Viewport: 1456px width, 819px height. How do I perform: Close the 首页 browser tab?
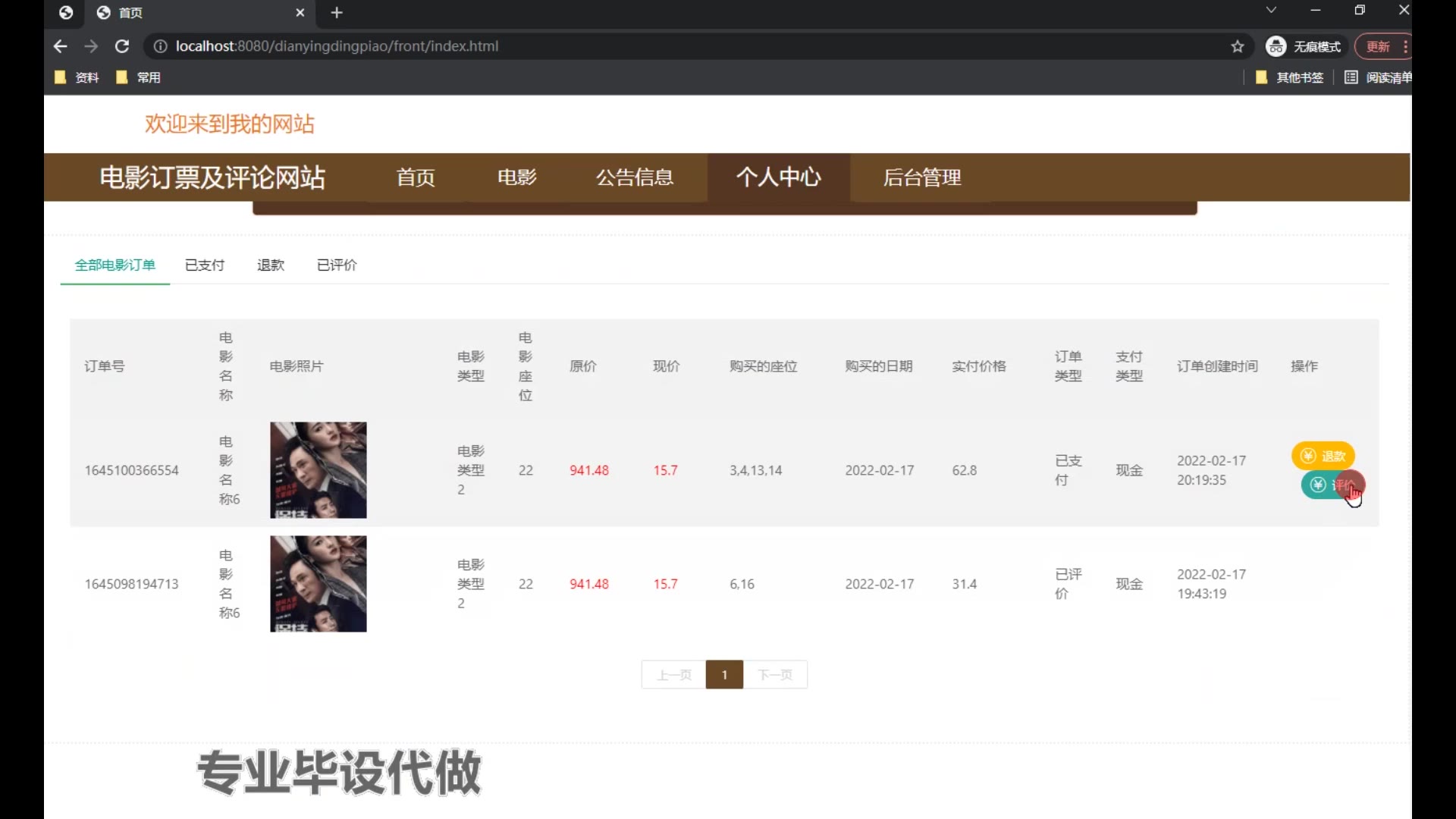[300, 13]
